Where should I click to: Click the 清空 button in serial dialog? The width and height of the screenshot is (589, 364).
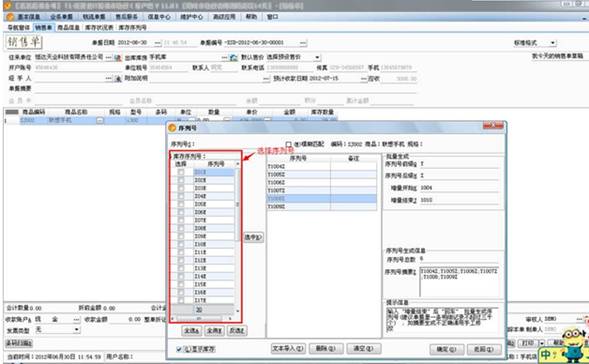point(364,349)
